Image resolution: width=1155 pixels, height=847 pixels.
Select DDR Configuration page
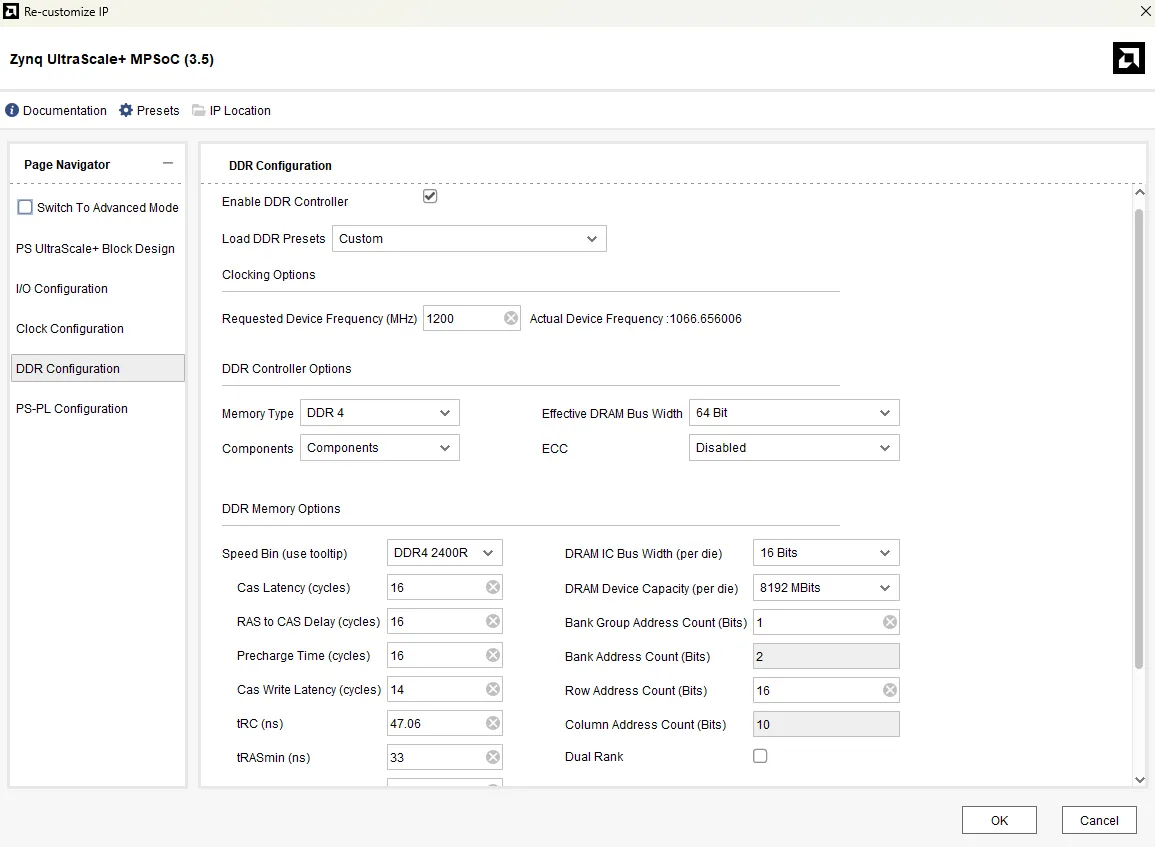(98, 368)
